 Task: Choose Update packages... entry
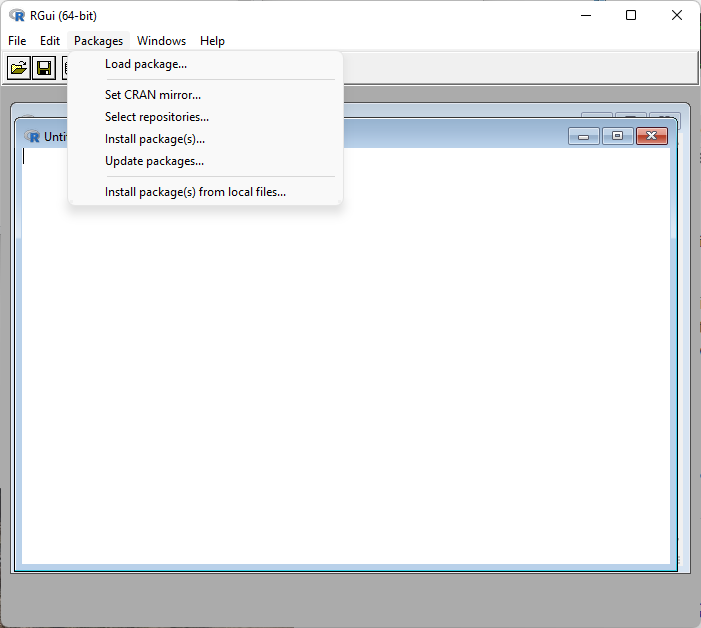206,161
